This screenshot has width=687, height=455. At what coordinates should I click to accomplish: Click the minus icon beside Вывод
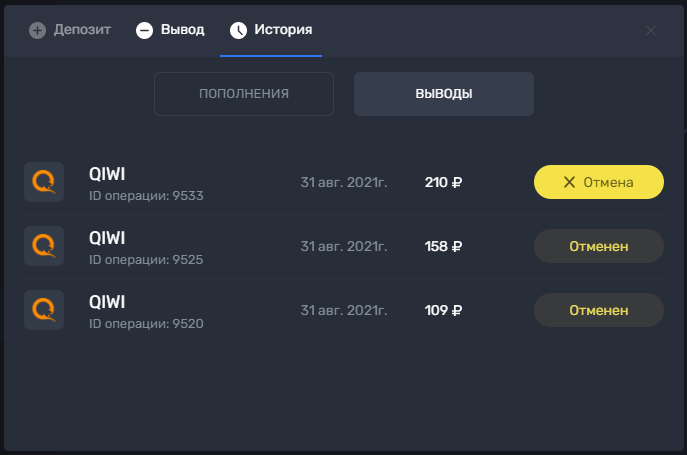[144, 30]
